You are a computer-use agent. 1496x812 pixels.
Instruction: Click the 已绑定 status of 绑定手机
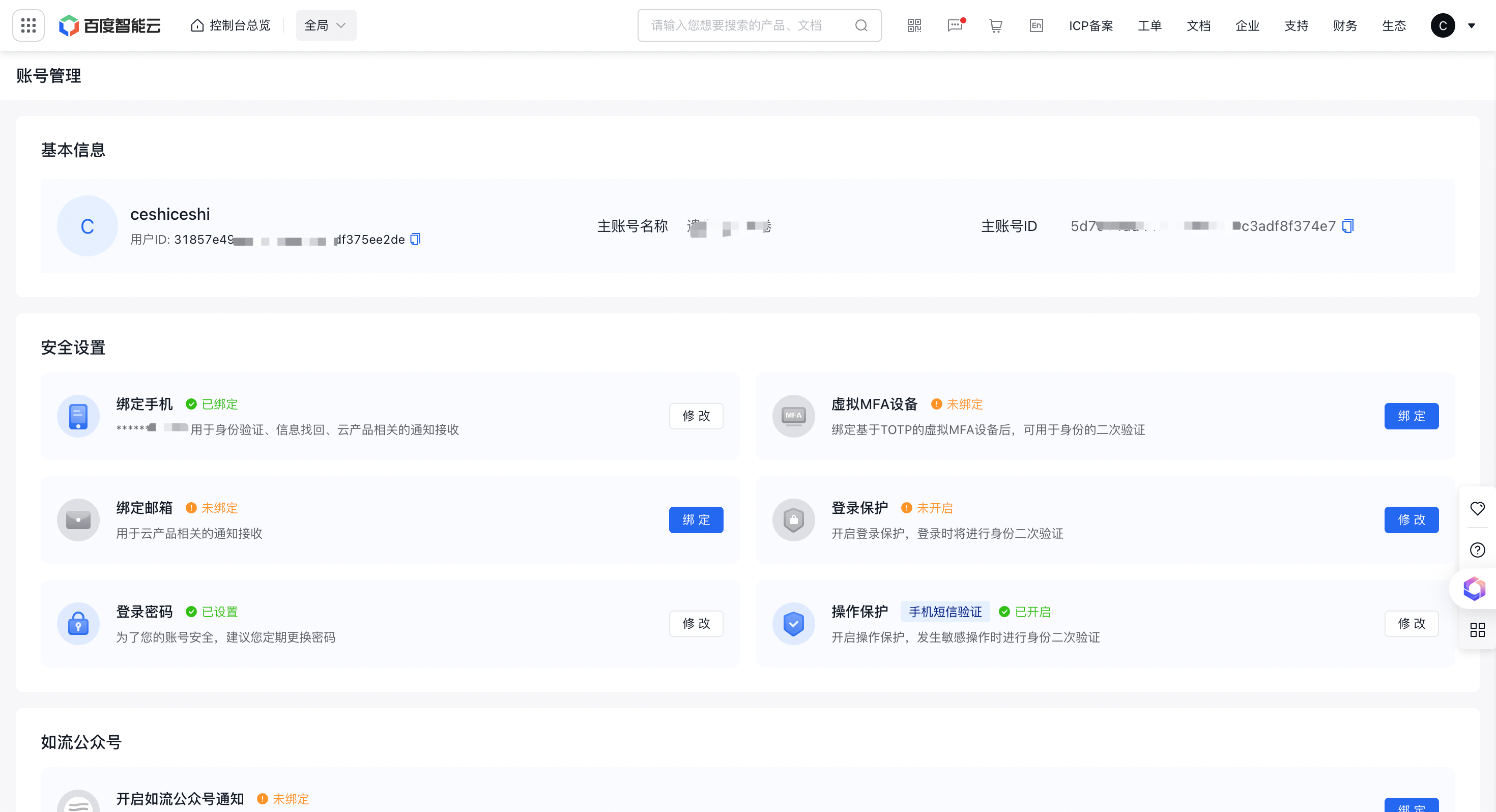[212, 404]
